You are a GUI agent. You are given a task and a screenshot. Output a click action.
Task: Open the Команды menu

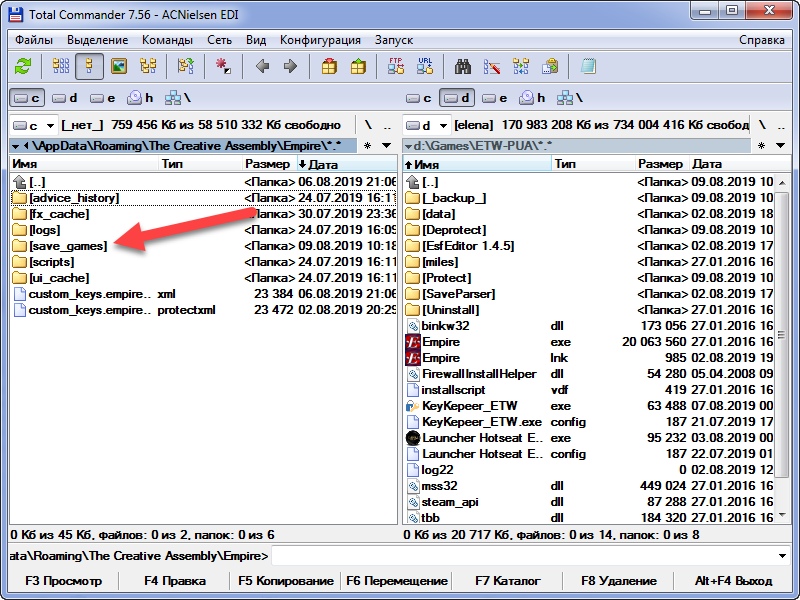coord(167,40)
